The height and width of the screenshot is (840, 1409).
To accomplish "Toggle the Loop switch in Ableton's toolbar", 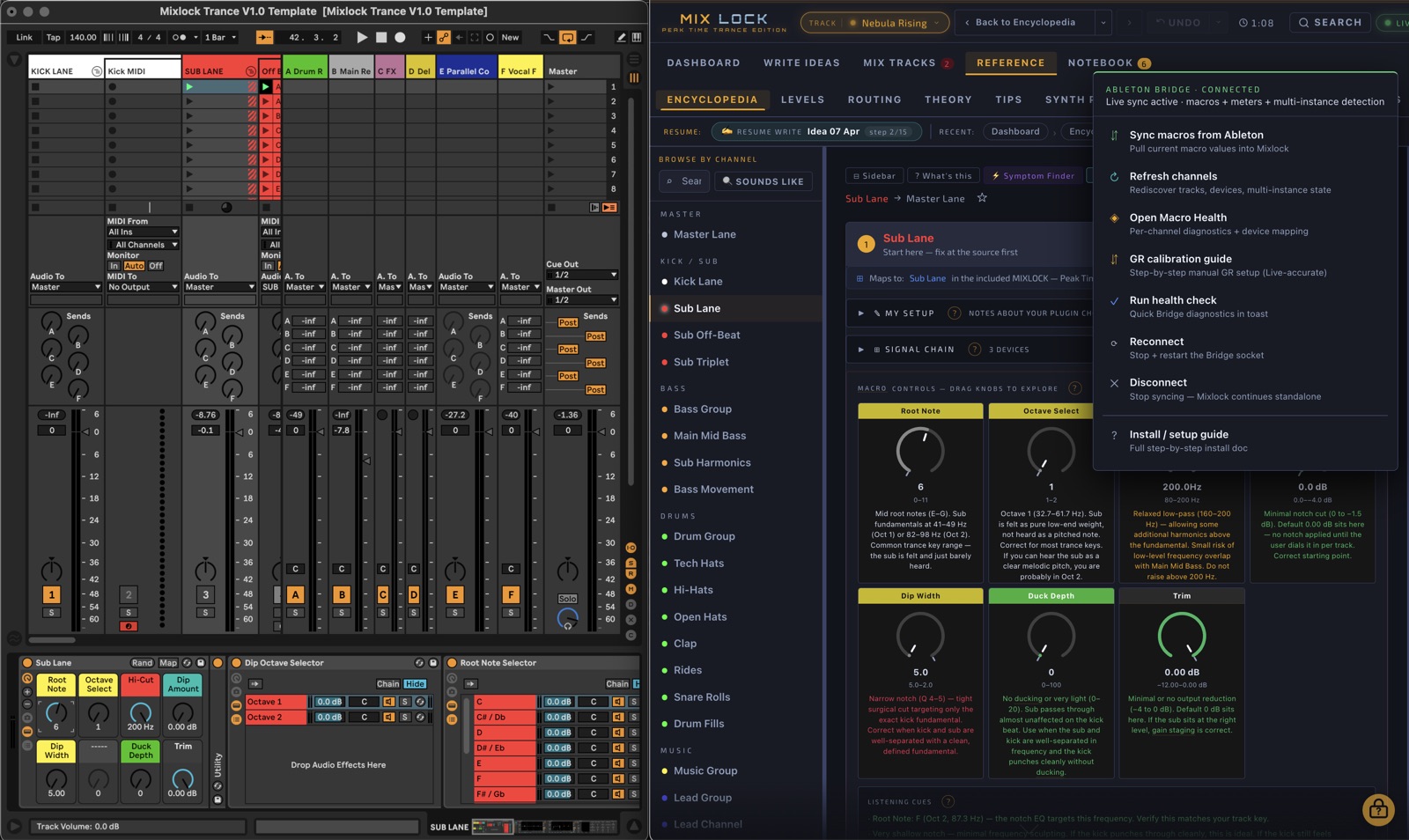I will pos(568,38).
